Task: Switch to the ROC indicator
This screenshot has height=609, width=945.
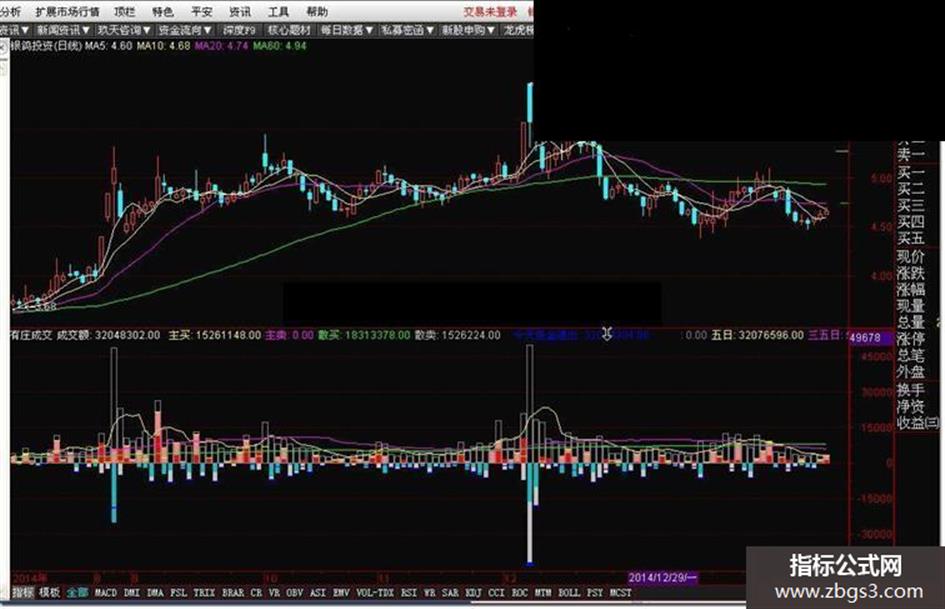Action: 520,593
